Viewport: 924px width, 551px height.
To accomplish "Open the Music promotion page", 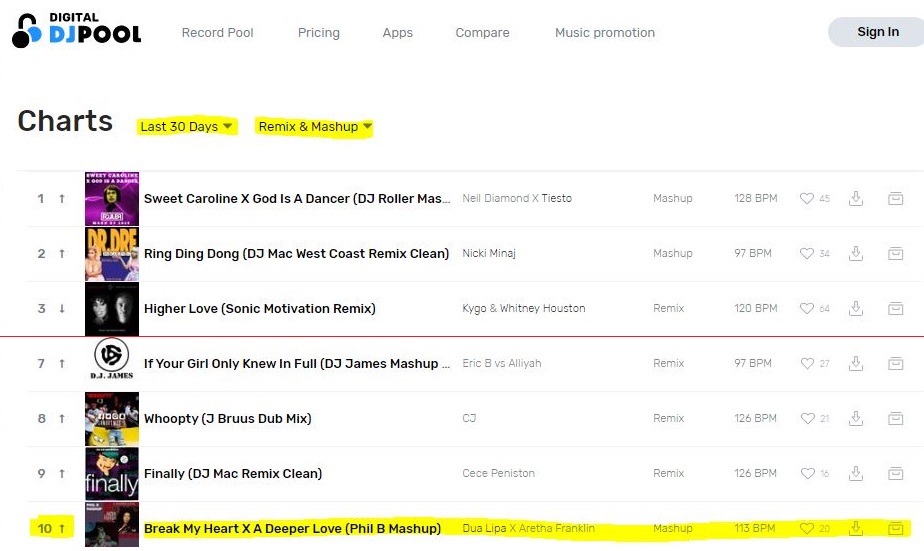I will click(605, 32).
